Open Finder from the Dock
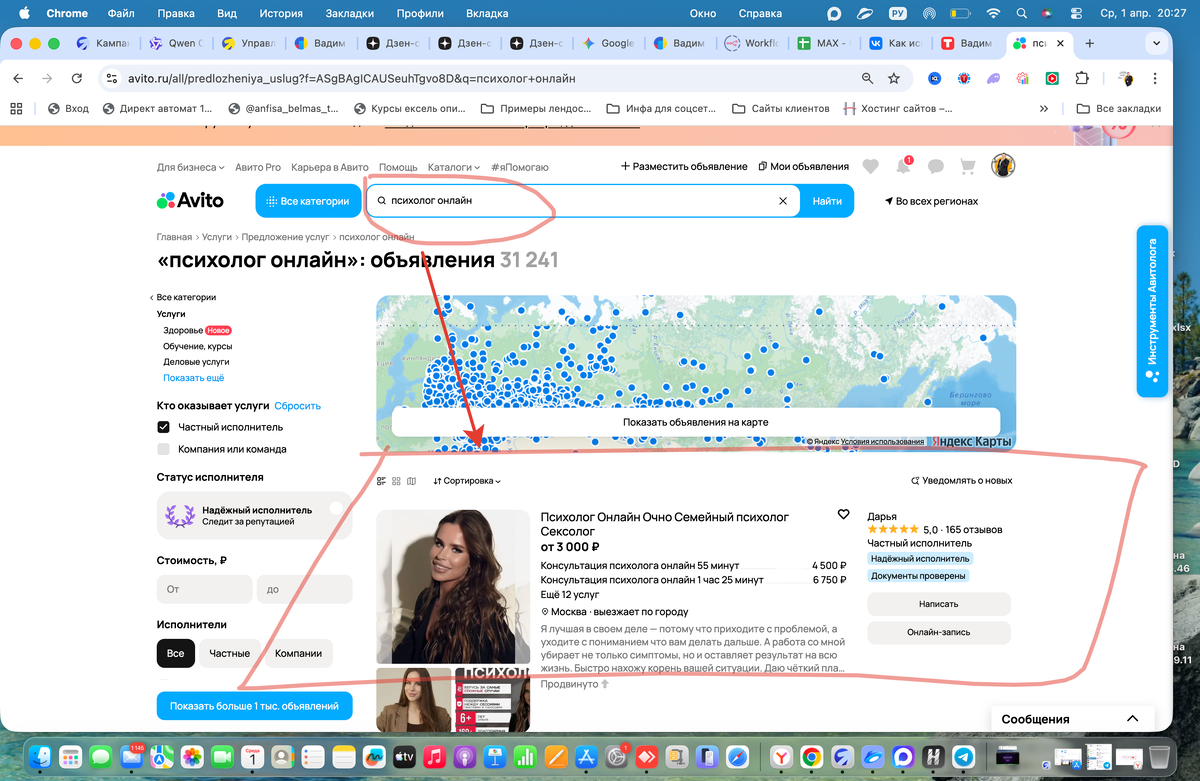The height and width of the screenshot is (781, 1200). (x=40, y=757)
